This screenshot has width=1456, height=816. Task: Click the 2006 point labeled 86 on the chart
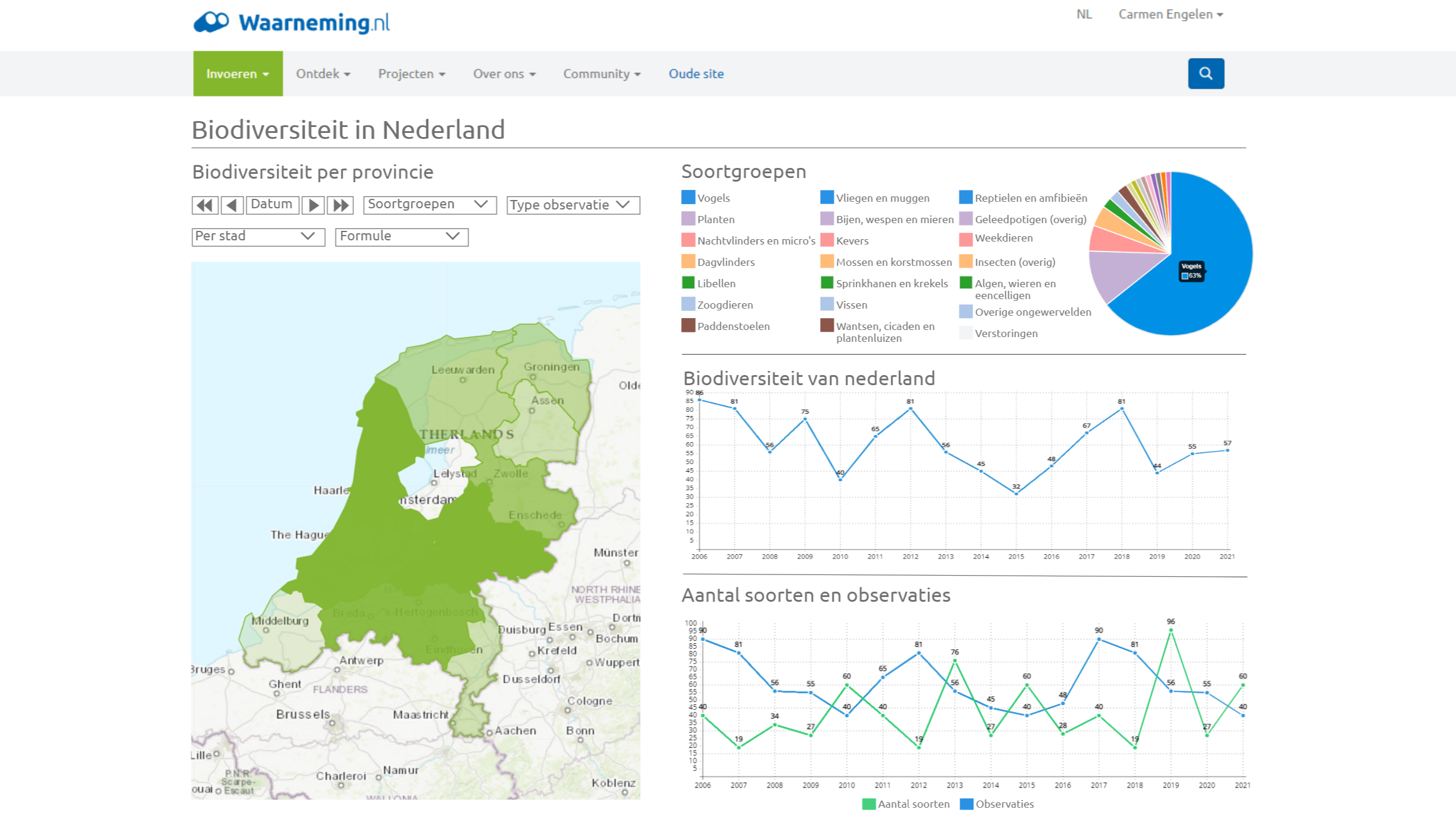point(699,400)
